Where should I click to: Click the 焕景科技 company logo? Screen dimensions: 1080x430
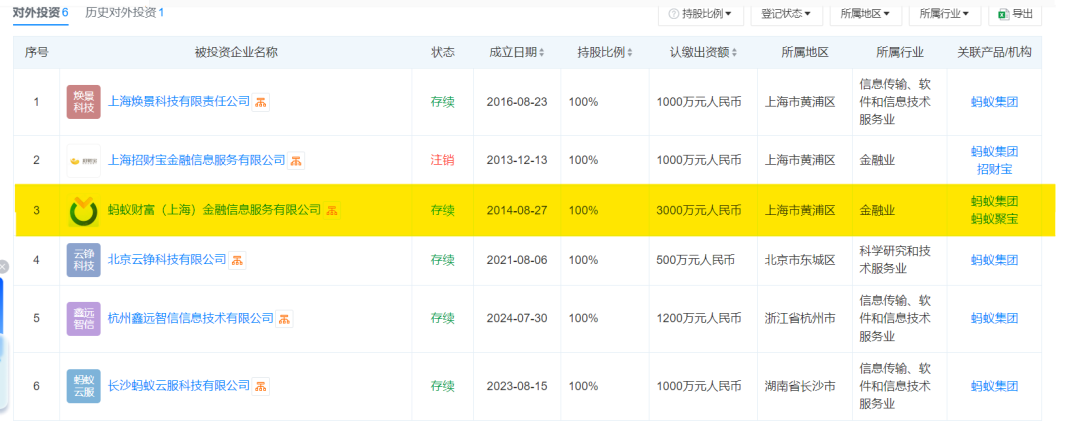coord(83,102)
